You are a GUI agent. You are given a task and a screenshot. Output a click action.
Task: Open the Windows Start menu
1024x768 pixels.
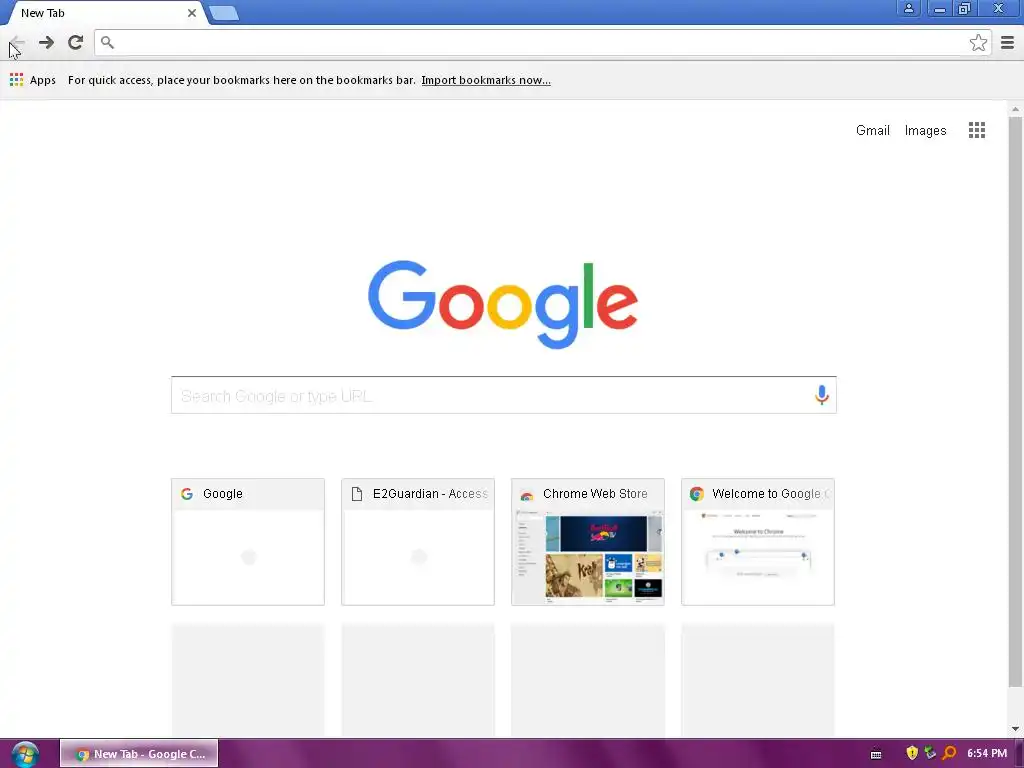(x=25, y=754)
